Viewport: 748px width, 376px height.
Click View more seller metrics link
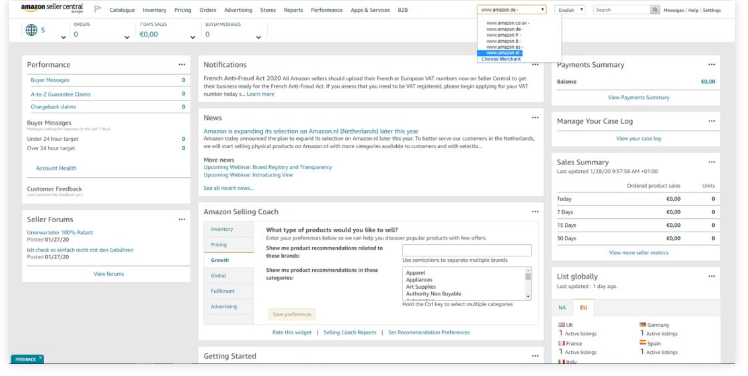638,252
